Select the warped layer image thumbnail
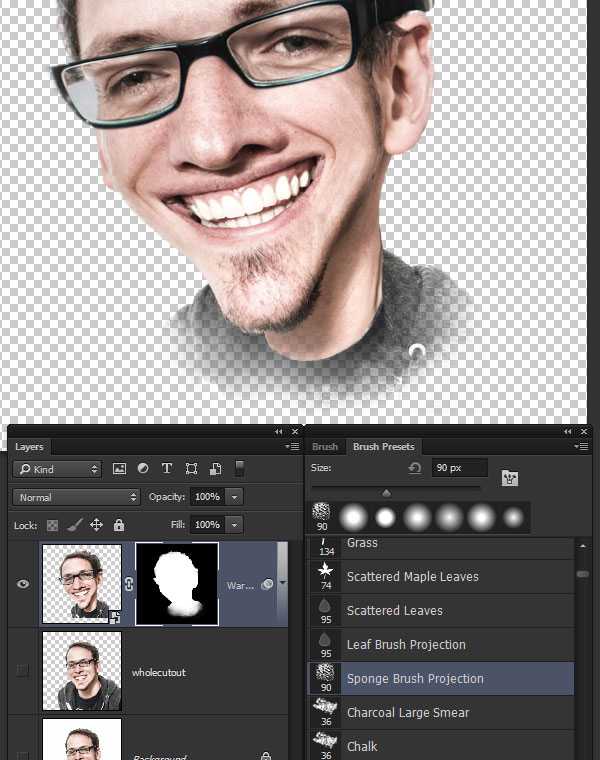 (x=82, y=584)
